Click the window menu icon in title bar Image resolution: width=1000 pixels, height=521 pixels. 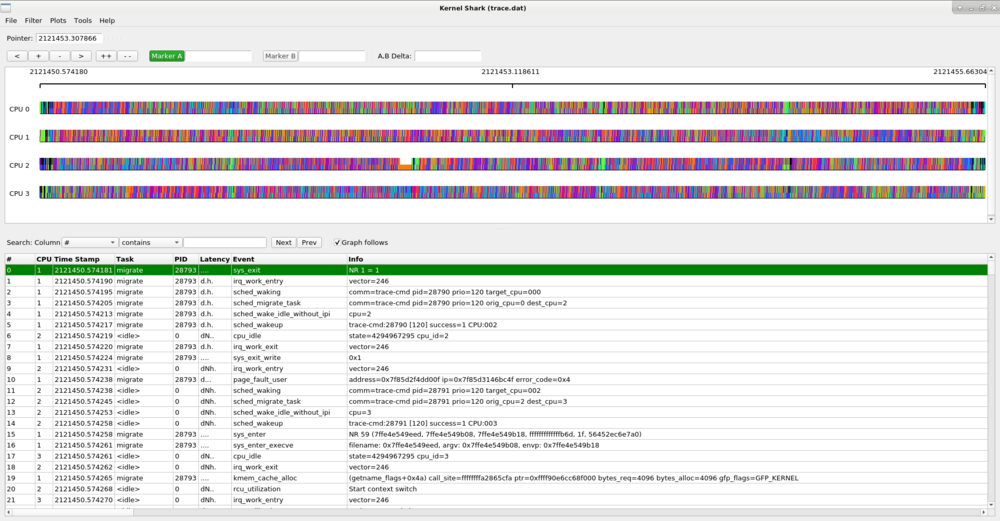pos(6,7)
